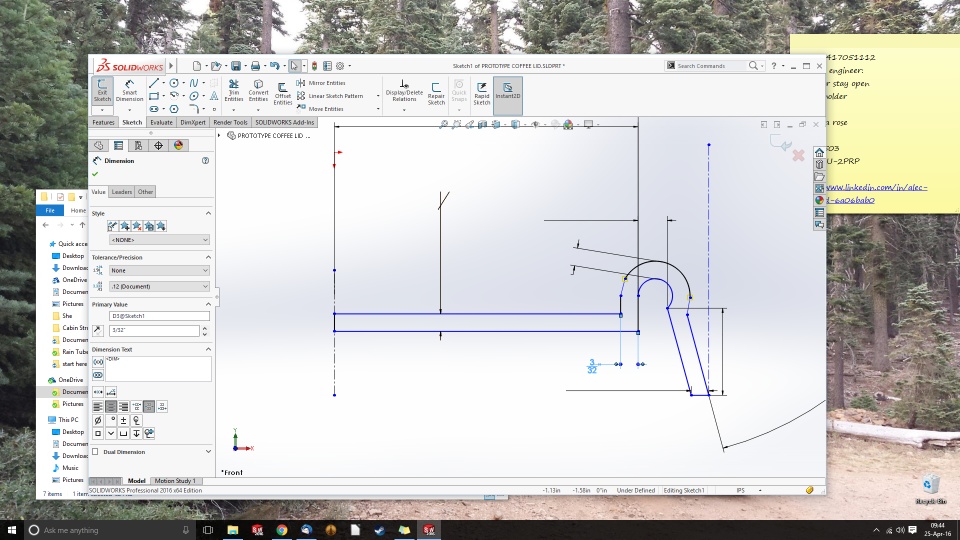Switch to the Evaluate tab
The image size is (960, 540).
162,122
